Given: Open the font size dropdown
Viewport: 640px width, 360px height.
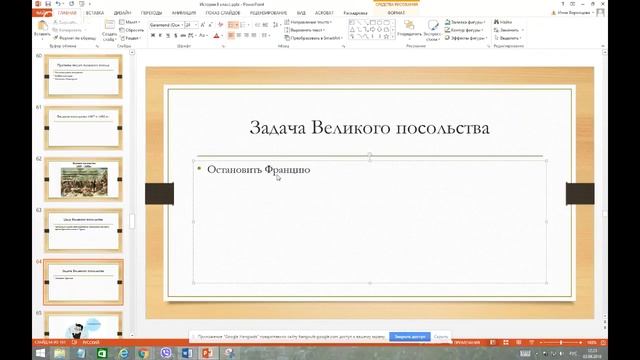Looking at the screenshot, I should point(196,25).
